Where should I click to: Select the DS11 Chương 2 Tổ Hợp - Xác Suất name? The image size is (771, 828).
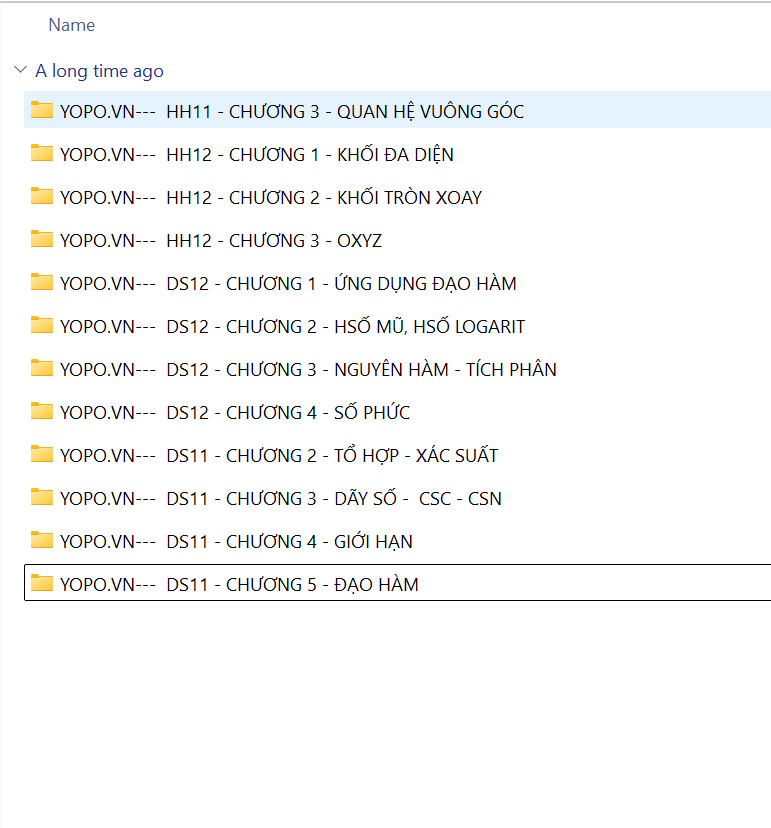tap(278, 455)
